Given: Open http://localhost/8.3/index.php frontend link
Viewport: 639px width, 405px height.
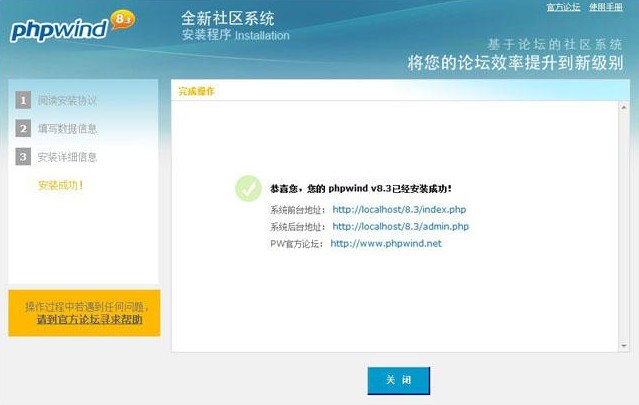Looking at the screenshot, I should [399, 209].
